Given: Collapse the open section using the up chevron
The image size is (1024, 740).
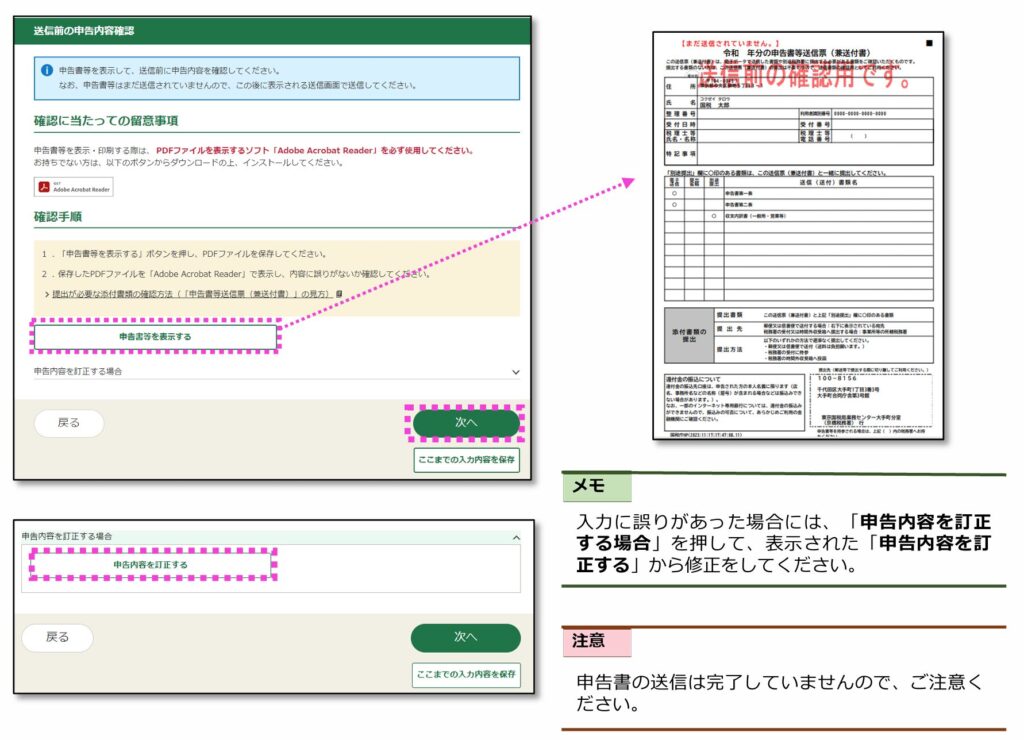Looking at the screenshot, I should point(515,537).
